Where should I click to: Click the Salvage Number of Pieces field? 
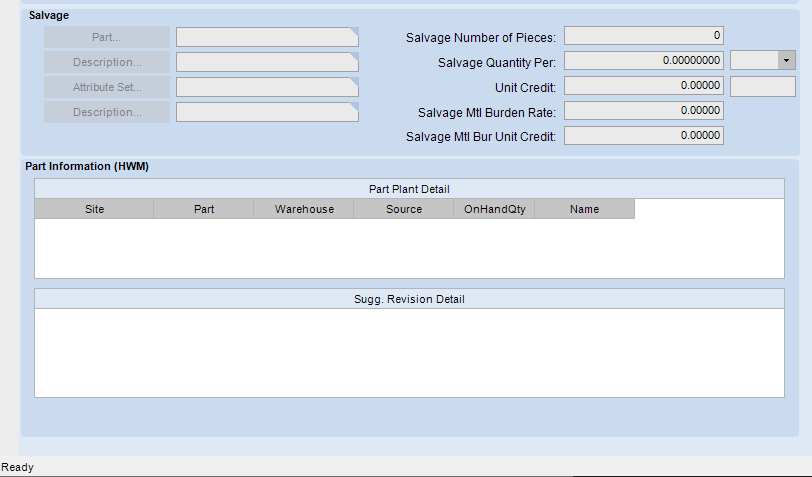click(644, 36)
